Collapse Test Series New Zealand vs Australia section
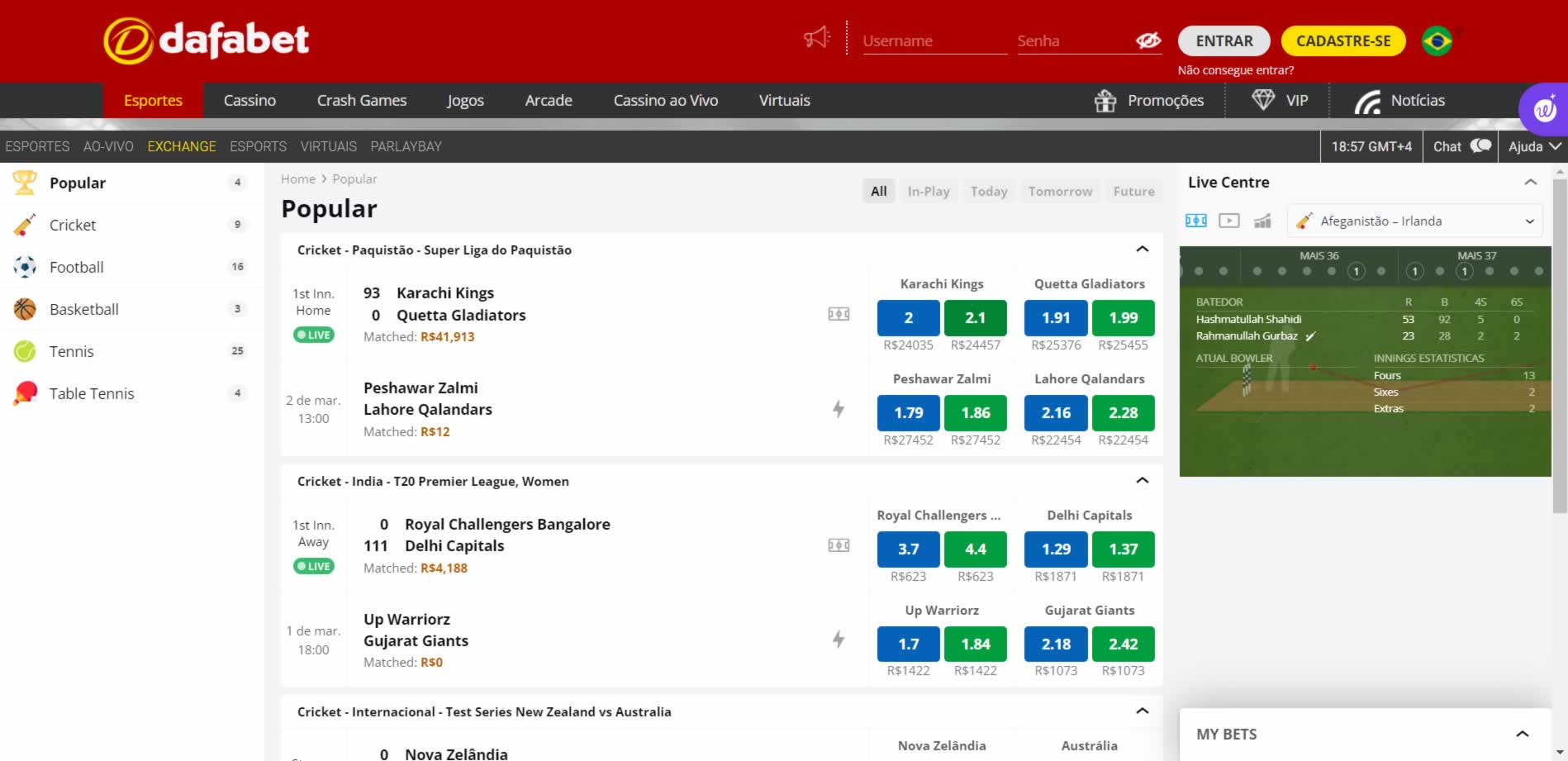 tap(1143, 711)
